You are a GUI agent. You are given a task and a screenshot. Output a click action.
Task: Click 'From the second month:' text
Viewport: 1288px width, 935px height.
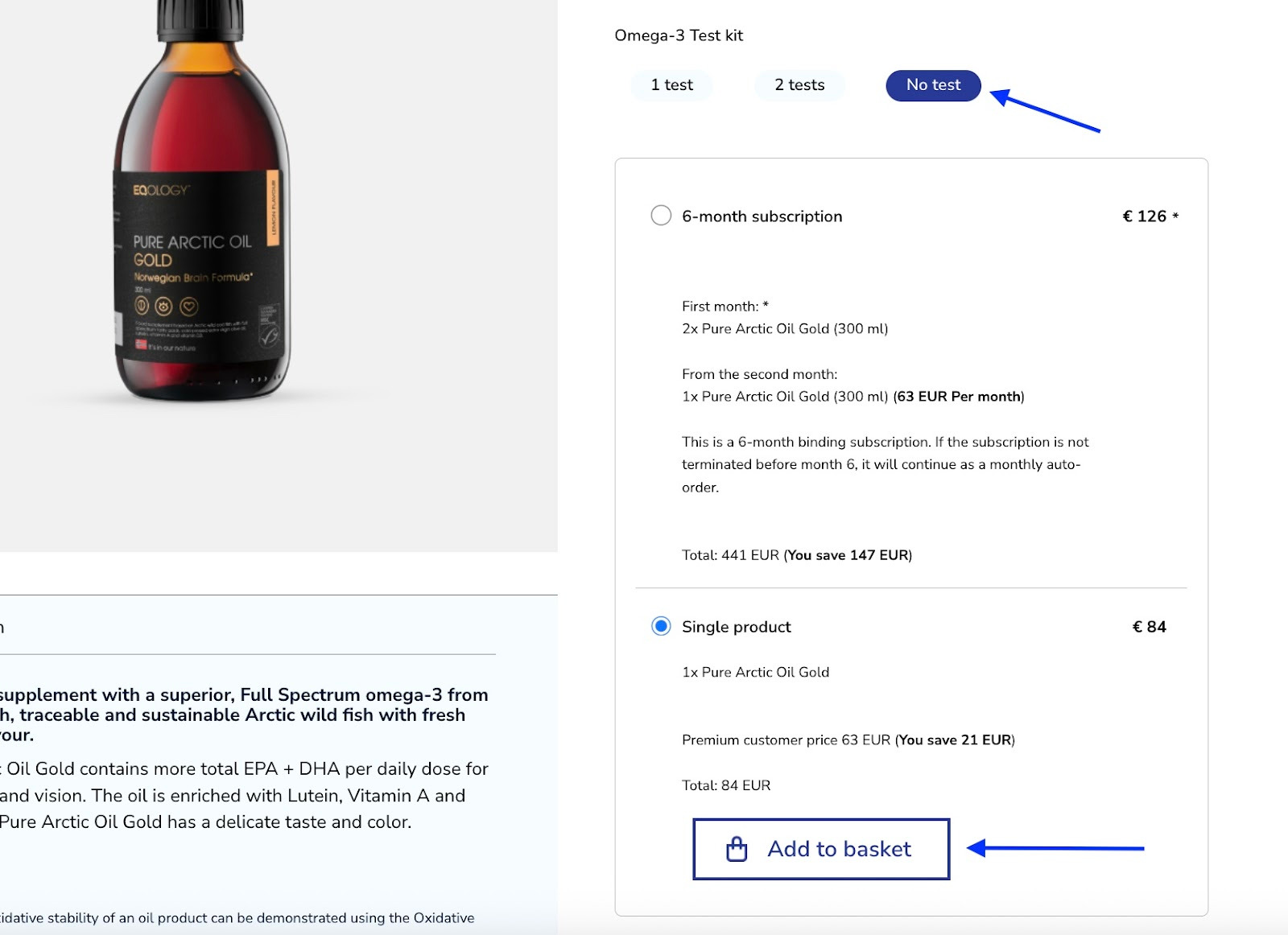[x=759, y=374]
